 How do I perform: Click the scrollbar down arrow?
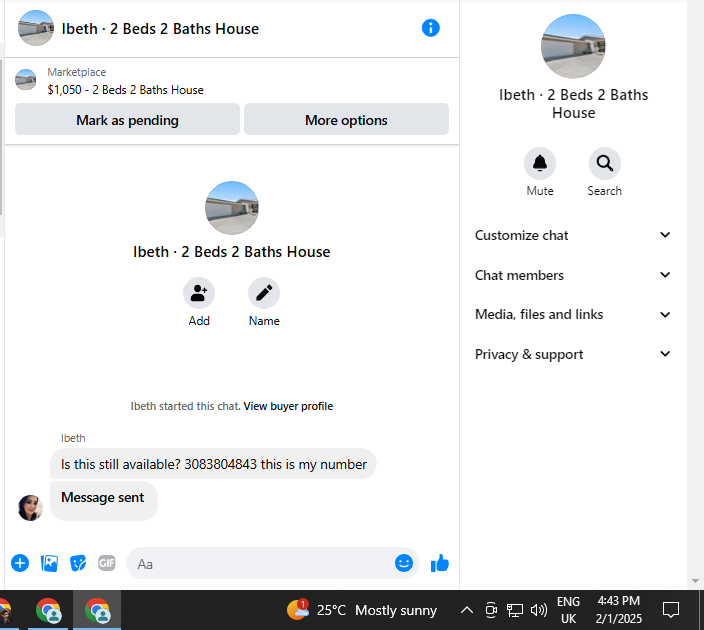(695, 581)
